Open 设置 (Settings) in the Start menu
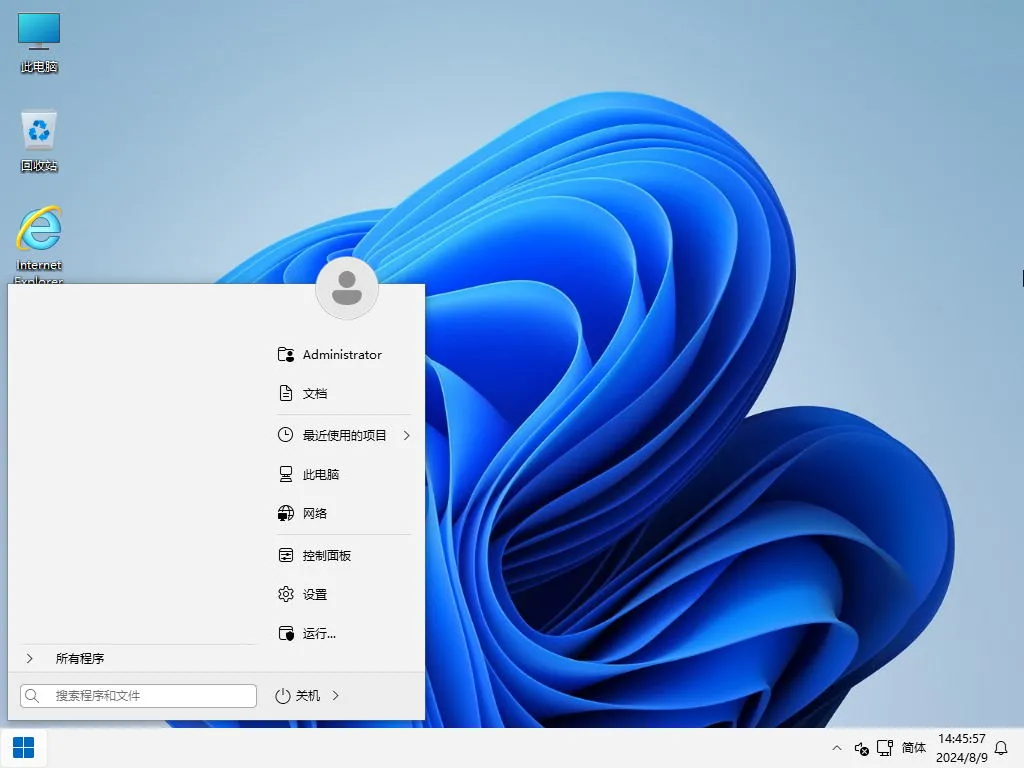 pos(314,593)
